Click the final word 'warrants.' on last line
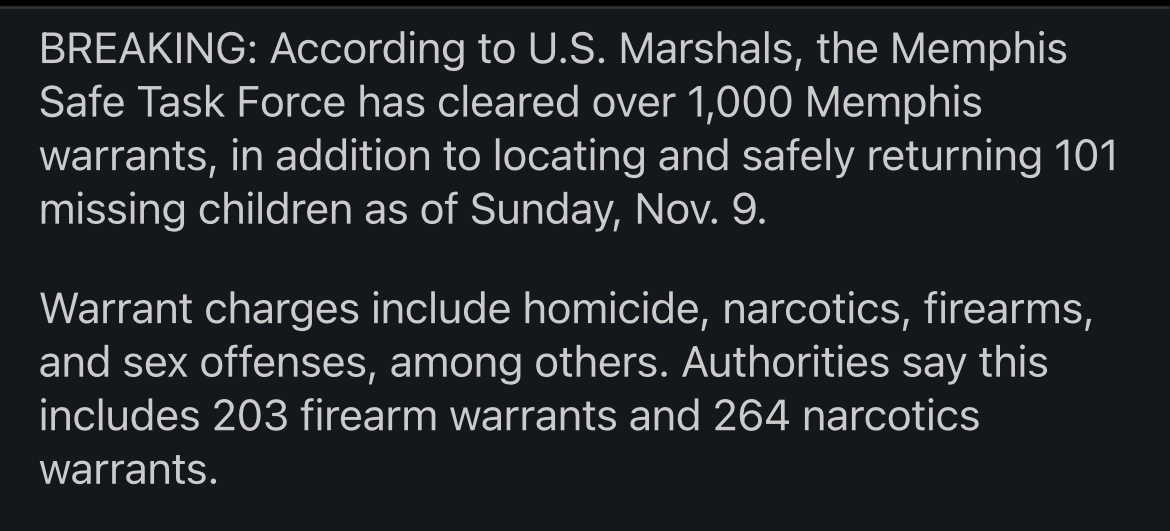 pos(128,468)
